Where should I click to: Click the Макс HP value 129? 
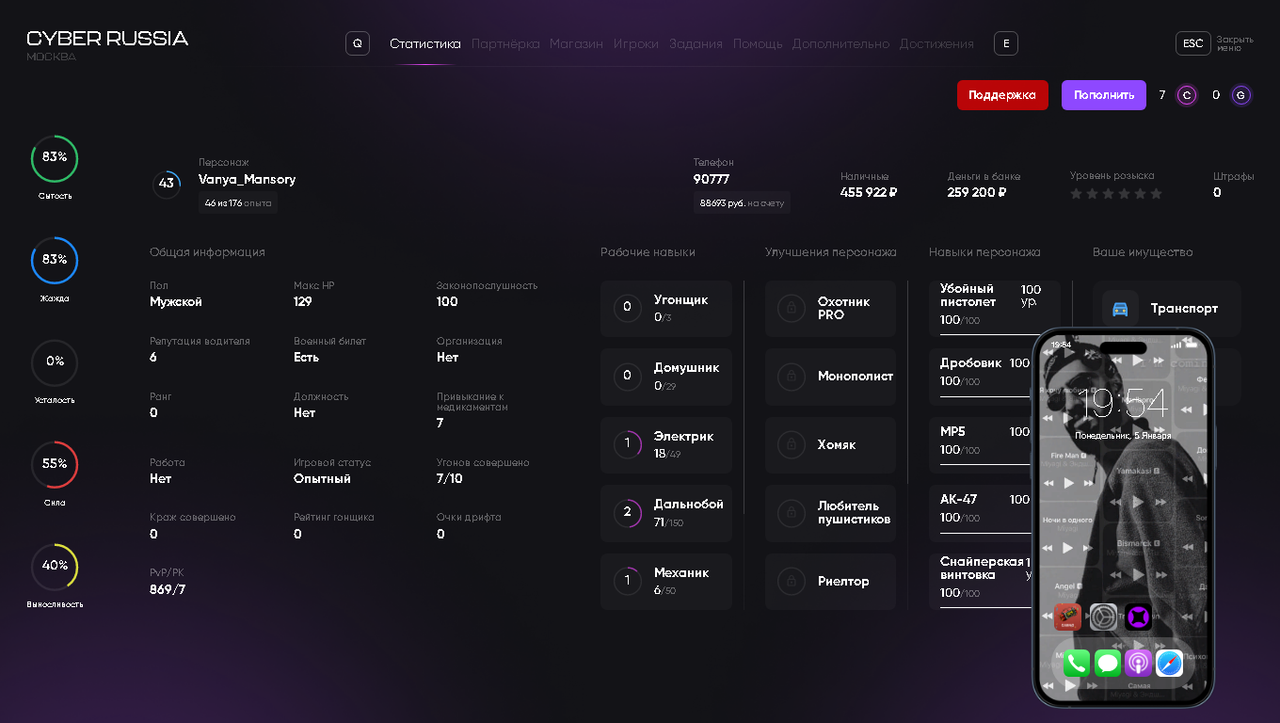[303, 302]
